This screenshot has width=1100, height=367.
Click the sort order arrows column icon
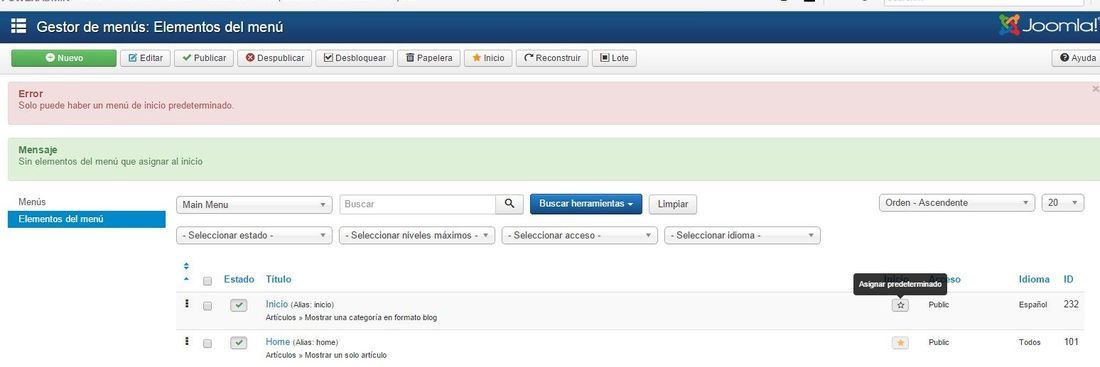(187, 272)
